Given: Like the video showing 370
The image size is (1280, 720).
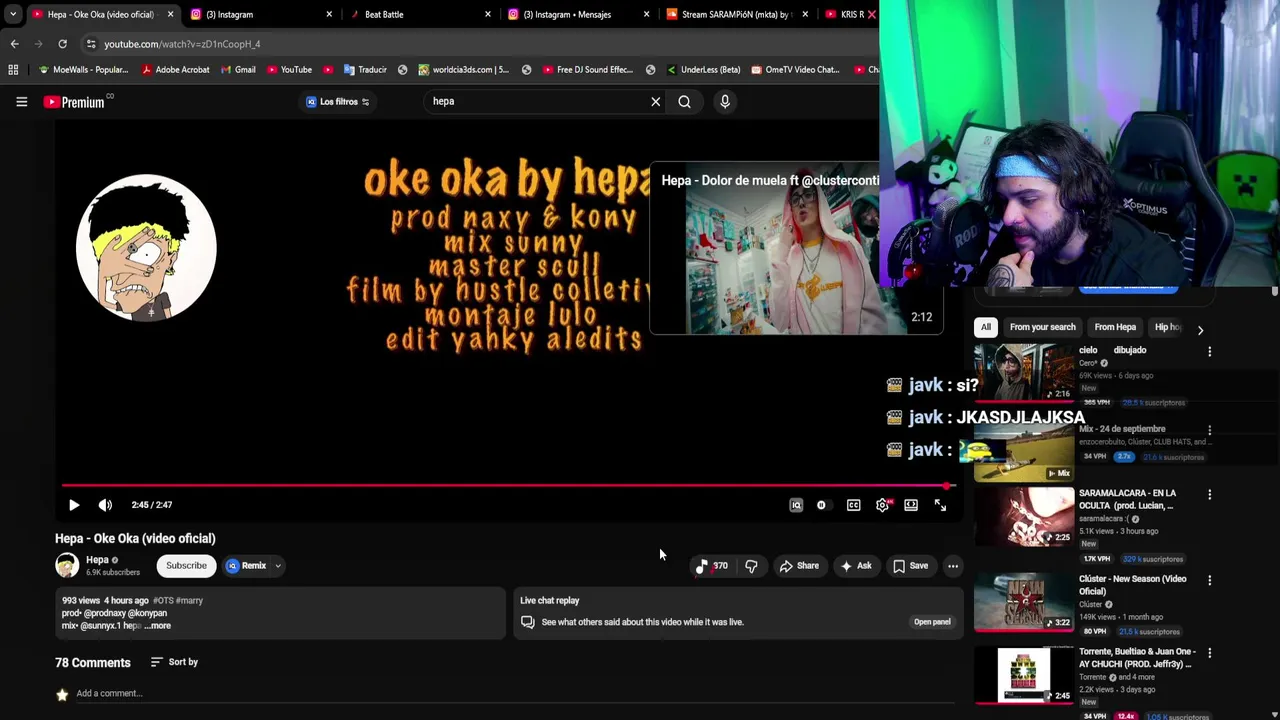Looking at the screenshot, I should [712, 566].
